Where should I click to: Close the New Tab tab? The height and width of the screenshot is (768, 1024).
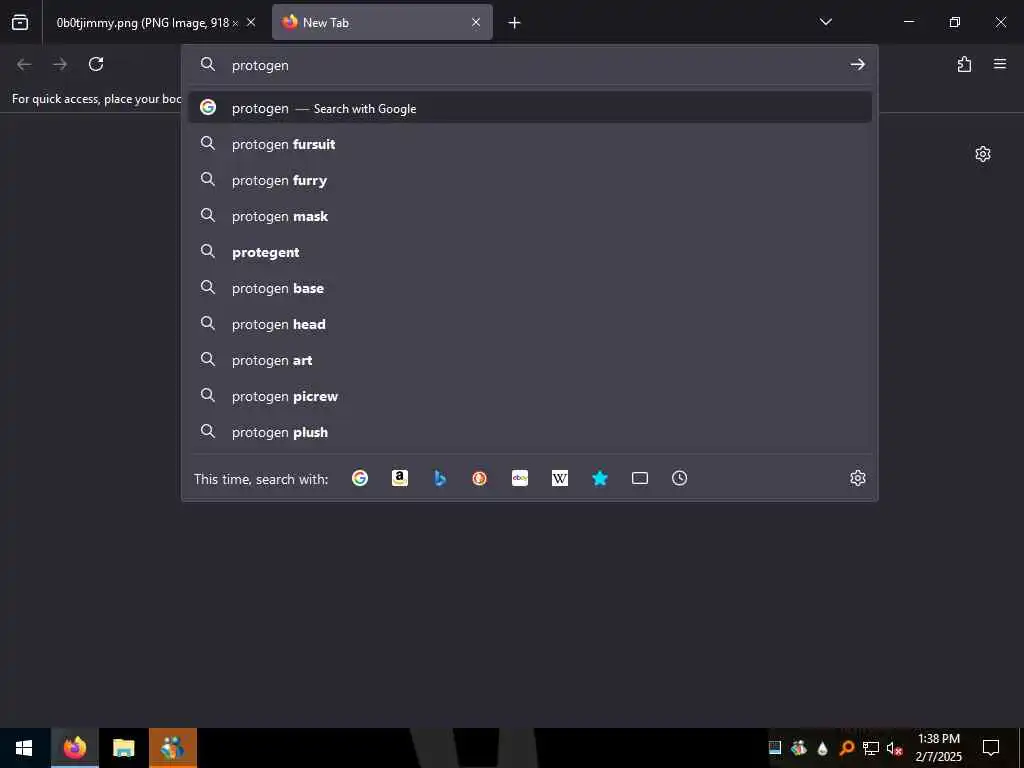click(x=476, y=23)
